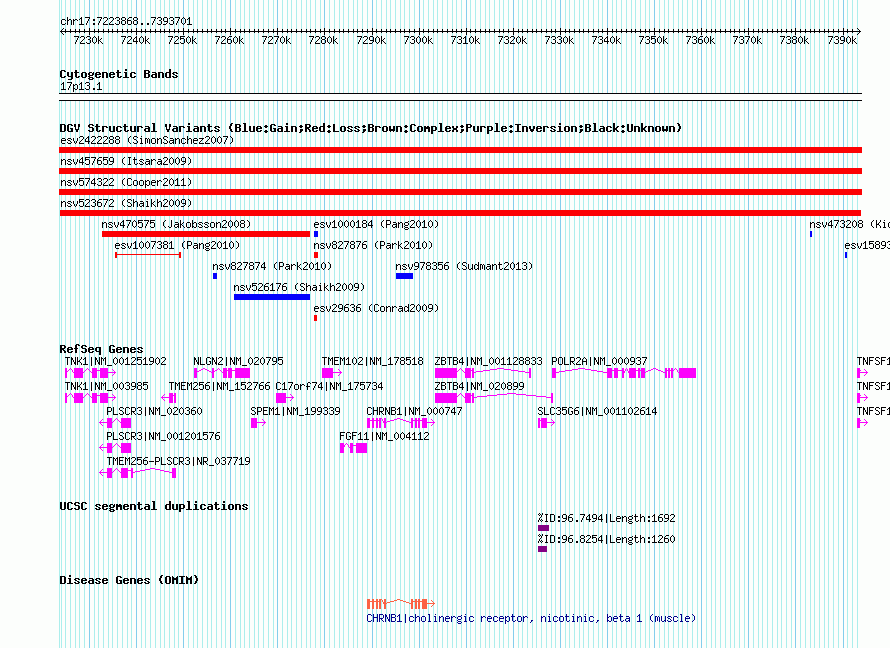Click the POLR2A|NM_000937 gene glyph
This screenshot has width=890, height=648.
coord(624,373)
